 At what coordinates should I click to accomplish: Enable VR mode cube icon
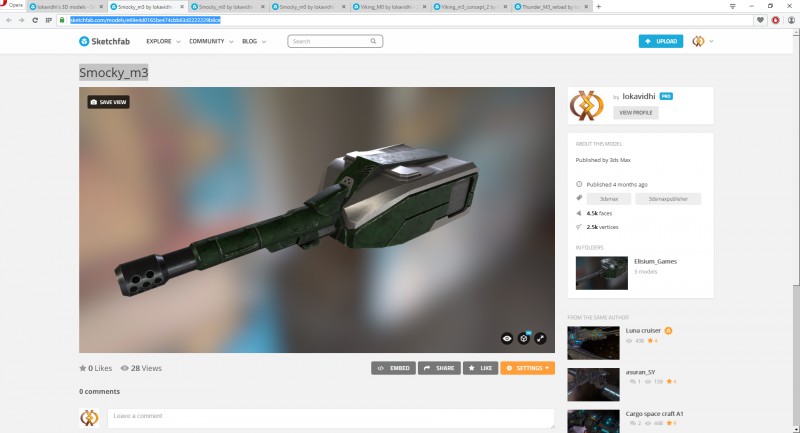point(523,338)
